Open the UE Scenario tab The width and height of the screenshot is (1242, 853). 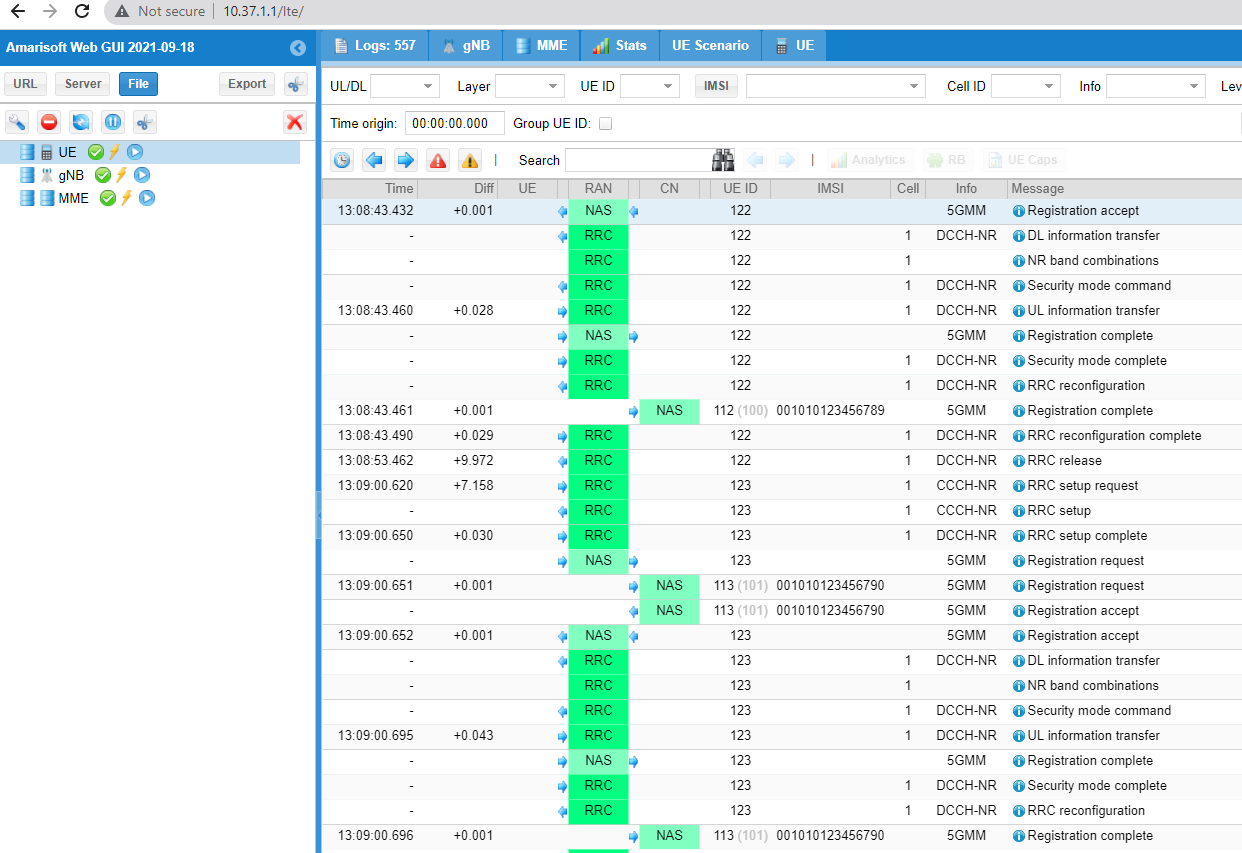tap(710, 46)
